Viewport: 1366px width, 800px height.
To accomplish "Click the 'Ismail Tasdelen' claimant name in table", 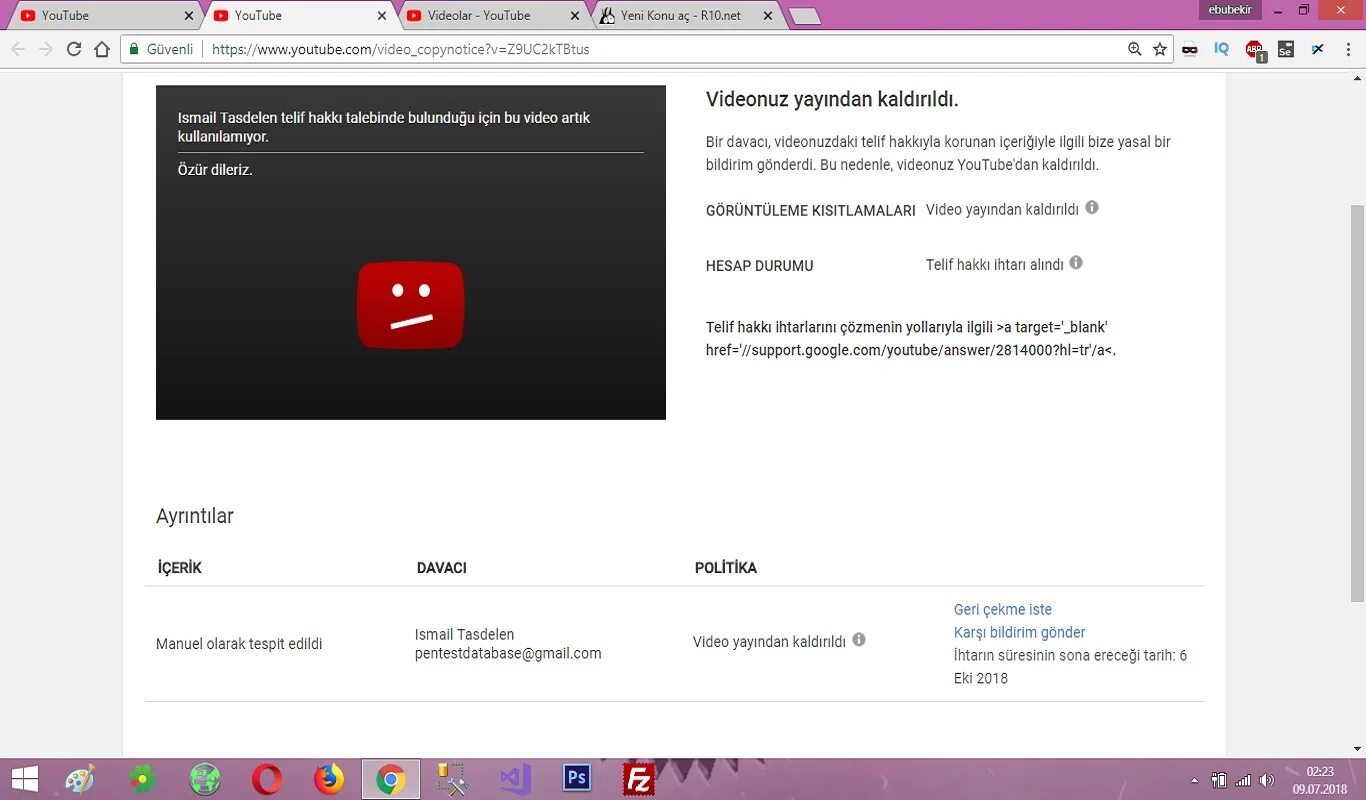I will tap(465, 634).
